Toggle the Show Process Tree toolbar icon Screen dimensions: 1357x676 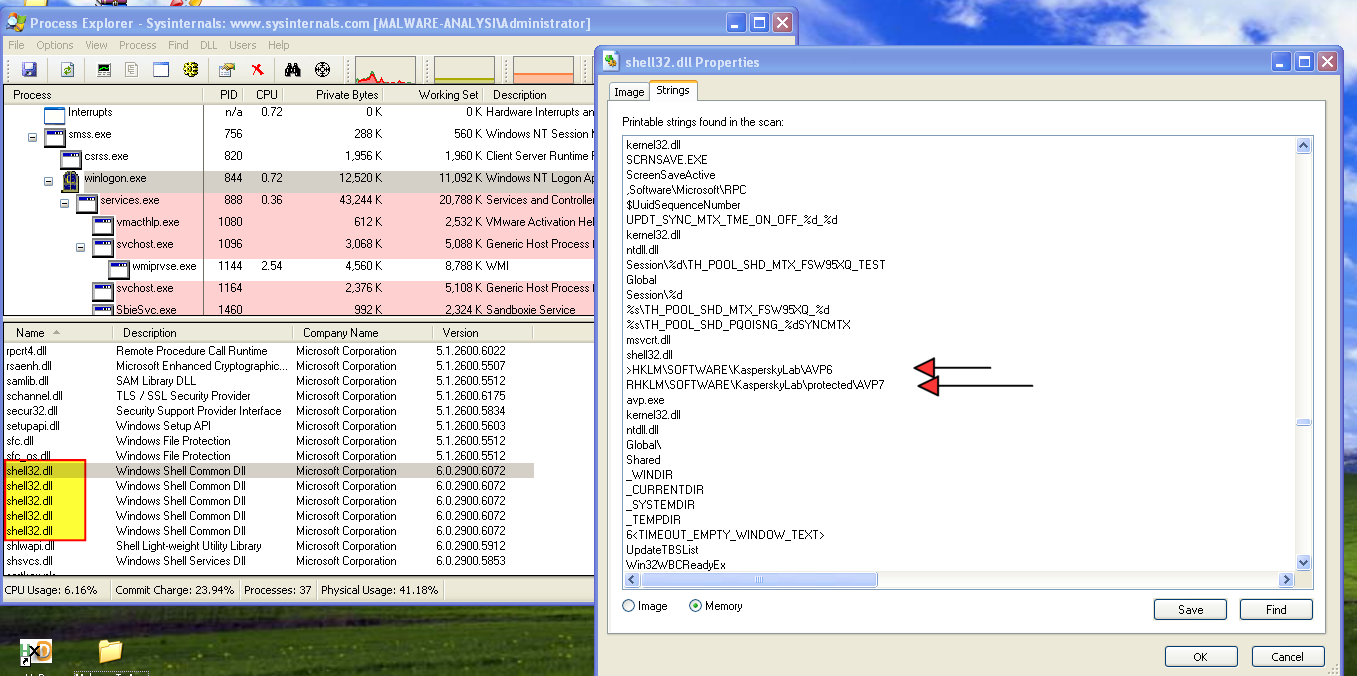pyautogui.click(x=132, y=69)
